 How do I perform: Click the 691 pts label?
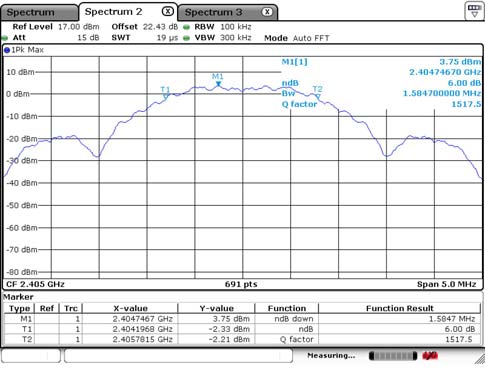pos(241,284)
